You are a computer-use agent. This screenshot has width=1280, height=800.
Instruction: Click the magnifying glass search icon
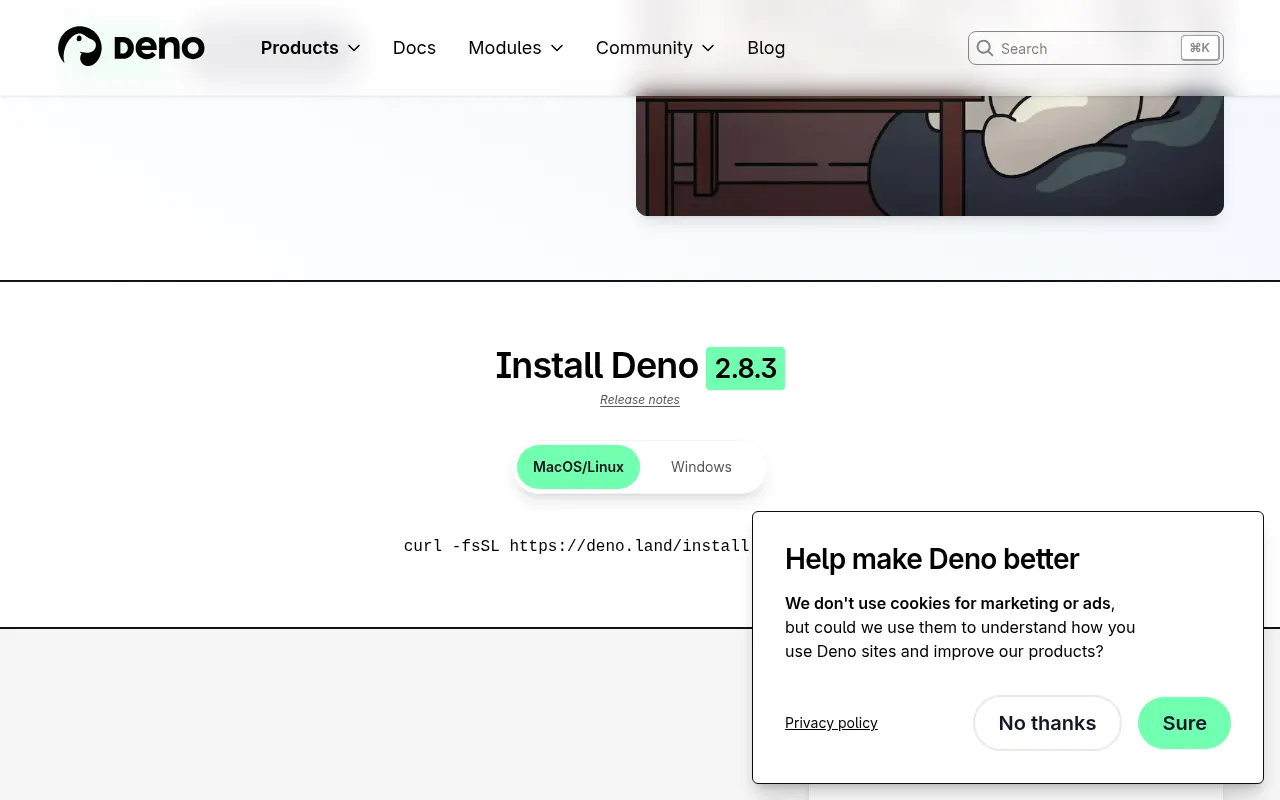[x=985, y=48]
